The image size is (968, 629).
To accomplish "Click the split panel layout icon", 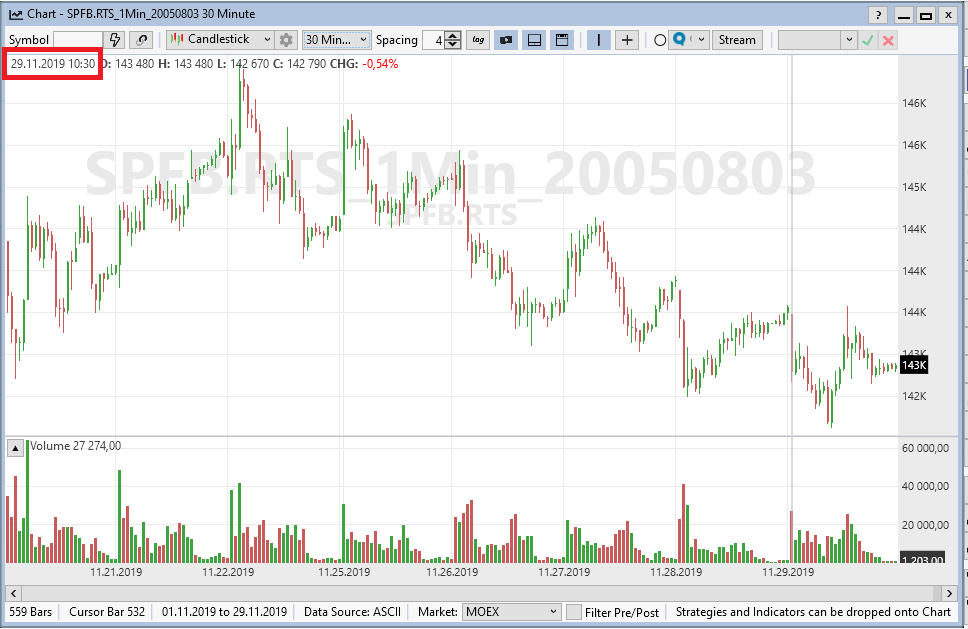I will point(534,39).
